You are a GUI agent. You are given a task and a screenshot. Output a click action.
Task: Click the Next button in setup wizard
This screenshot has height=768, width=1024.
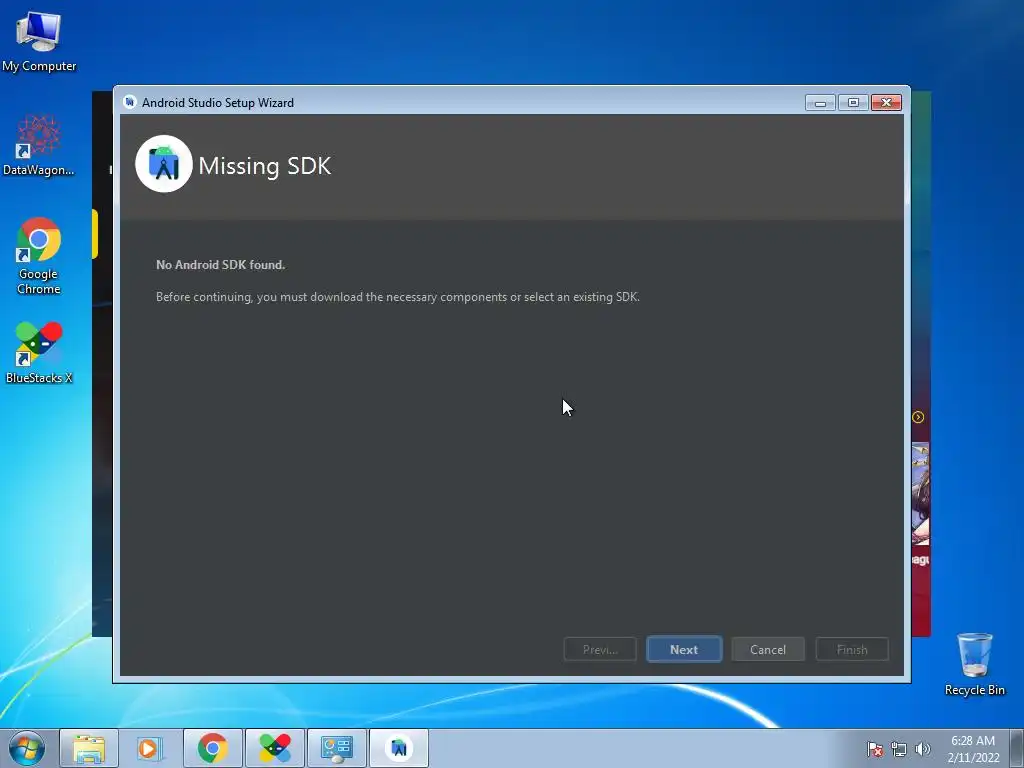click(684, 649)
